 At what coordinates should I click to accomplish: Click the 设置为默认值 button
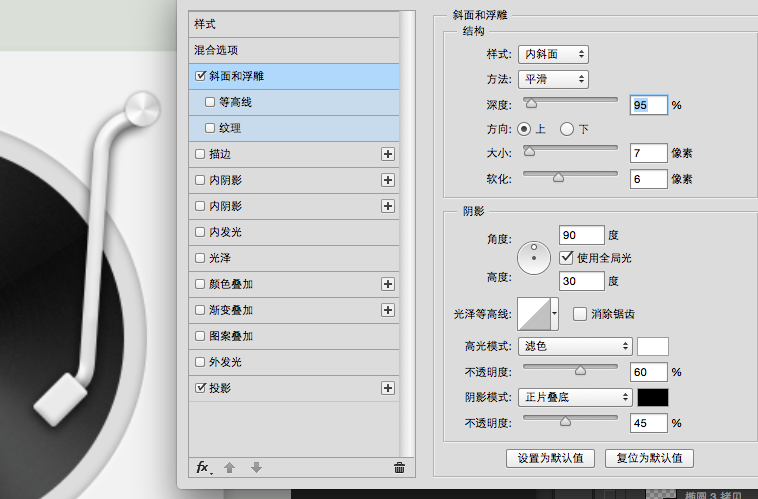(550, 458)
